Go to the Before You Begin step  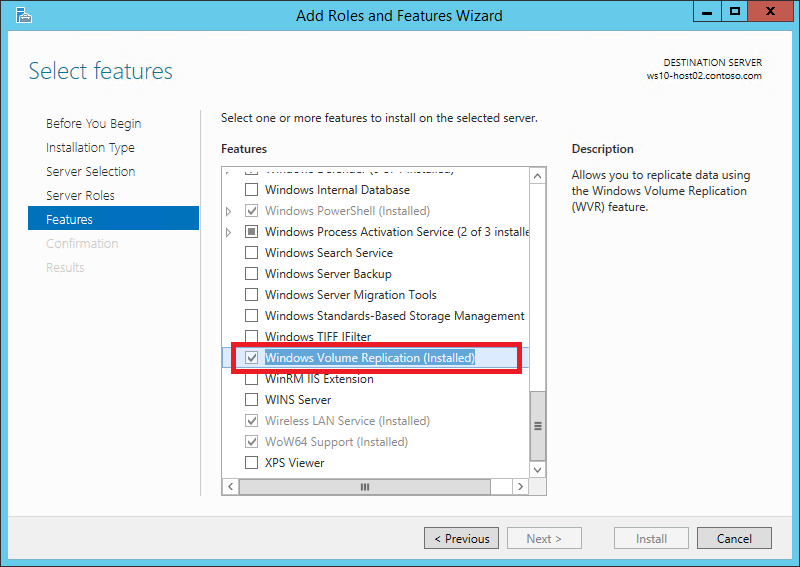(93, 124)
